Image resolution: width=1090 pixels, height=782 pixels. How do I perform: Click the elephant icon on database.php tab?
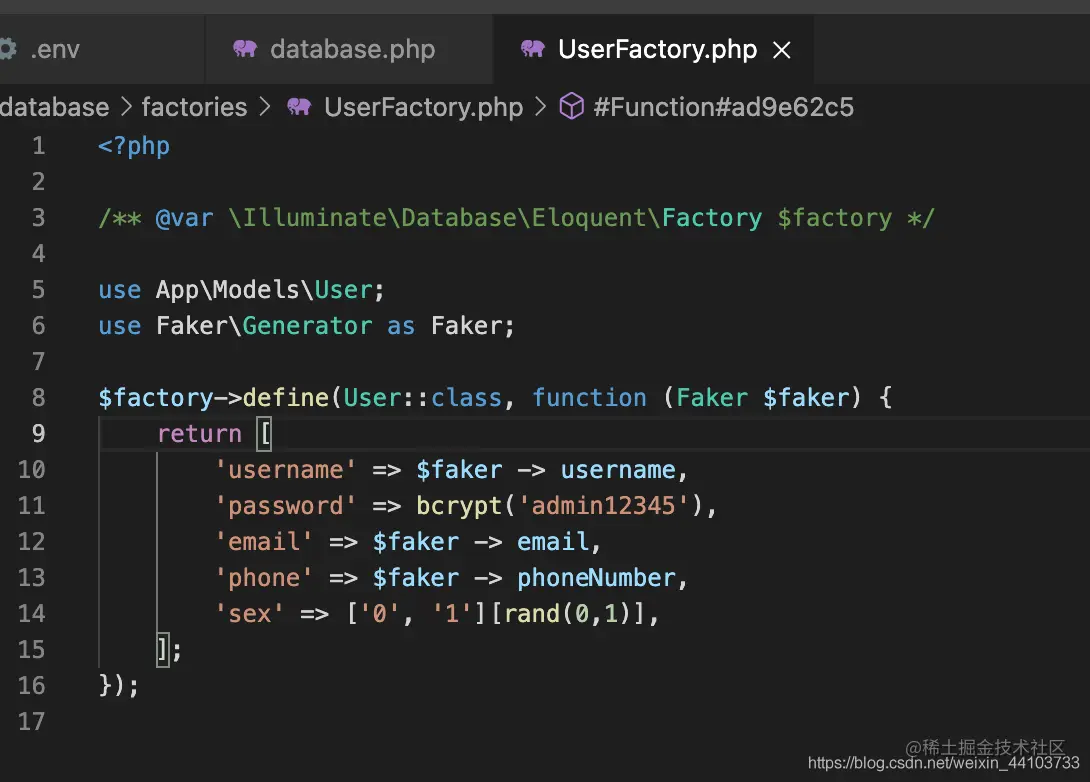(x=245, y=49)
